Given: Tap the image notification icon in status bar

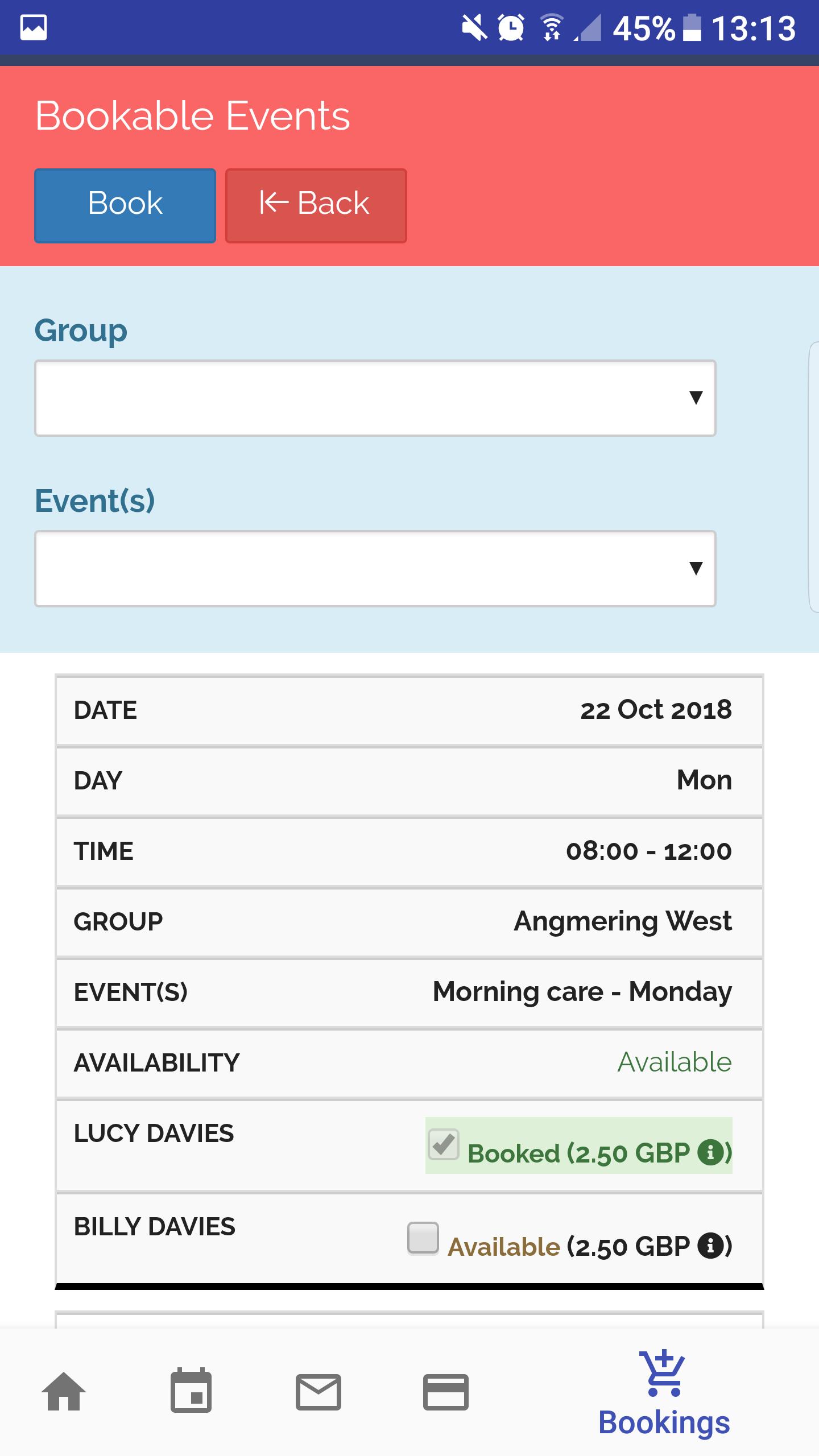Looking at the screenshot, I should pyautogui.click(x=34, y=28).
